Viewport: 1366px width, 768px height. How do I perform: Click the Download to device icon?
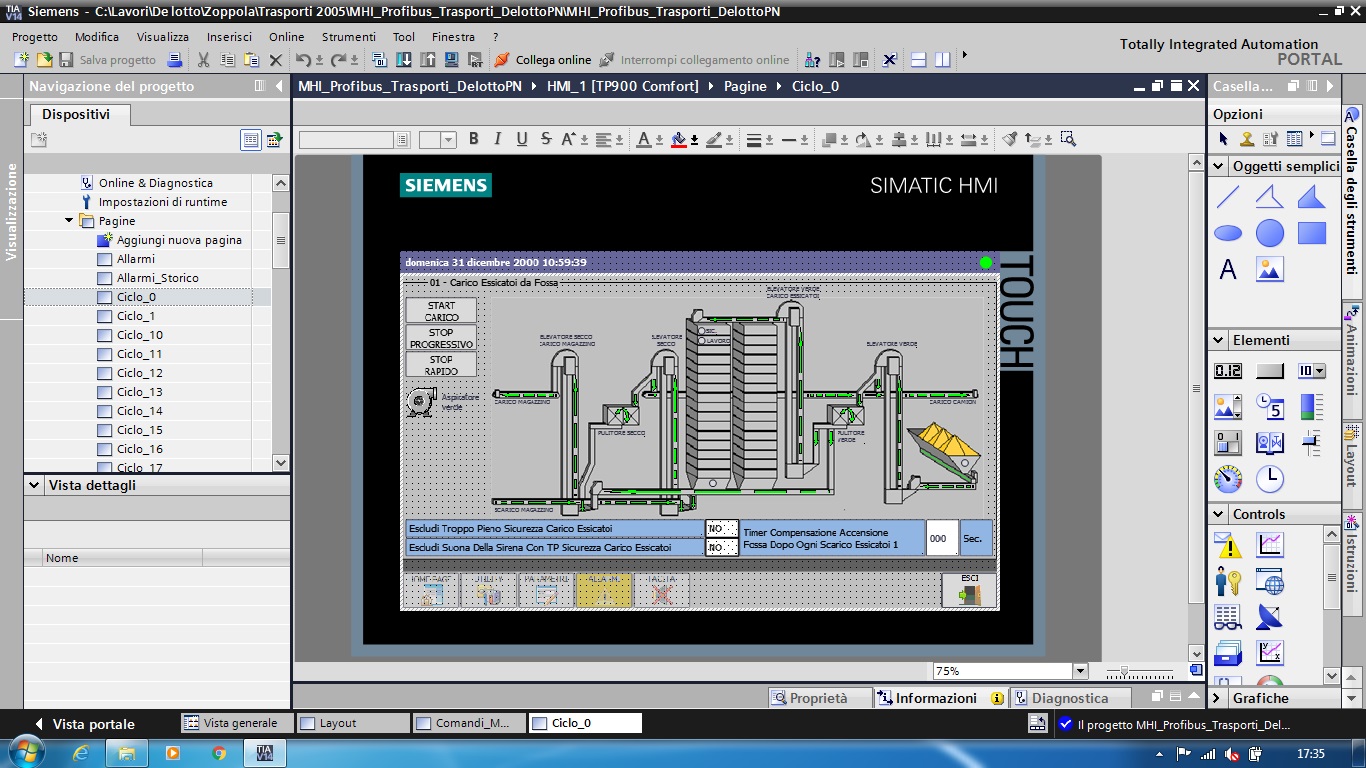pyautogui.click(x=404, y=60)
